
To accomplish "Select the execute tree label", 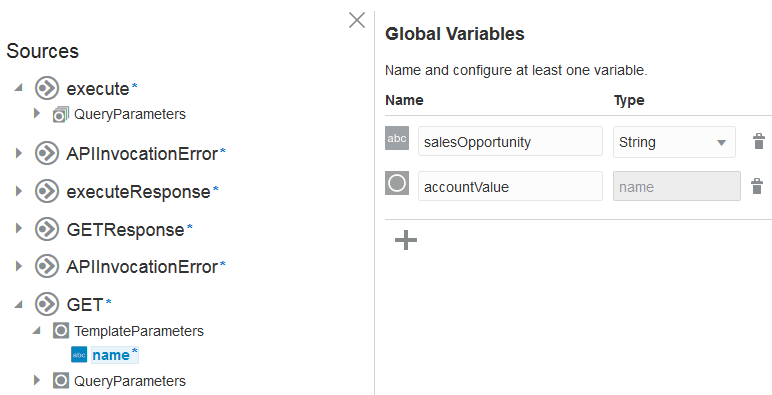I will (x=98, y=89).
